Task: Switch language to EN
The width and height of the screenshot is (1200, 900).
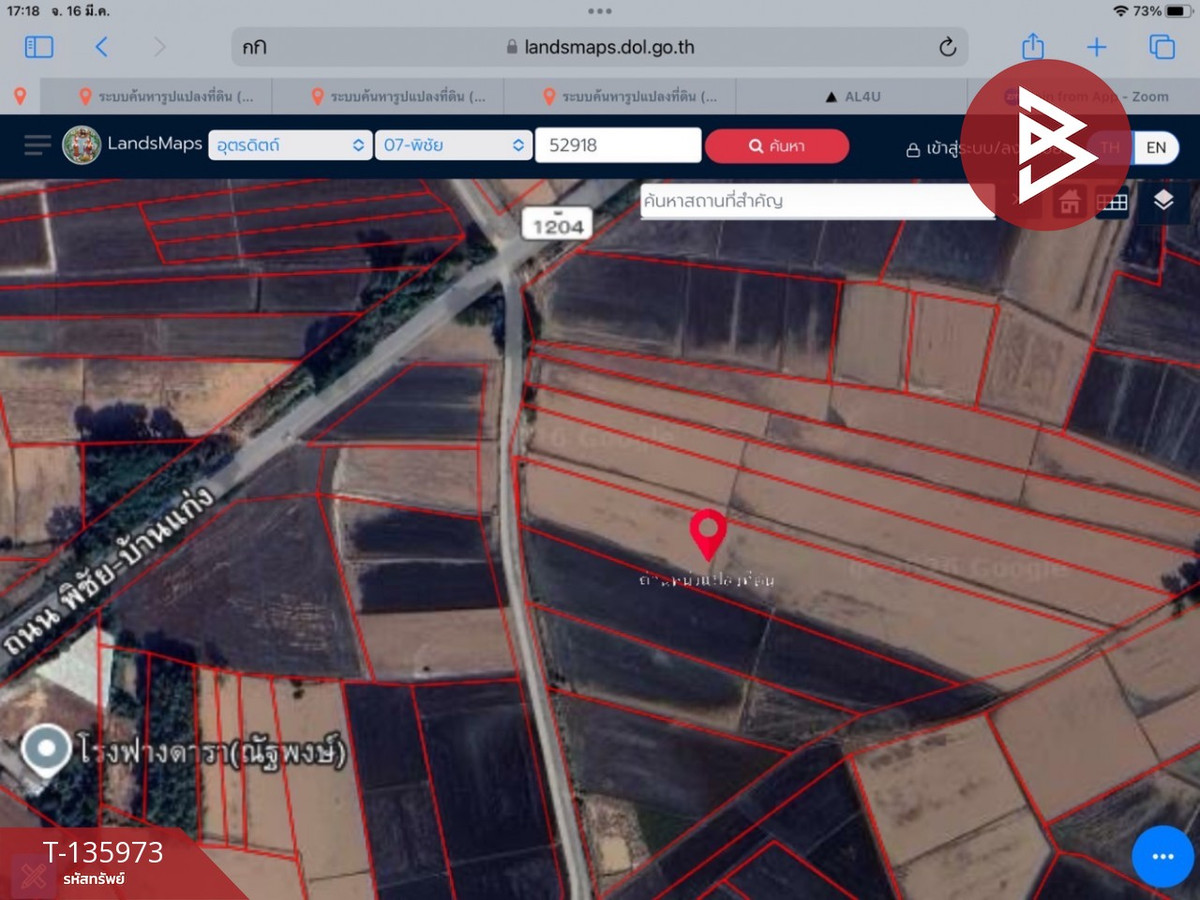Action: click(1156, 147)
